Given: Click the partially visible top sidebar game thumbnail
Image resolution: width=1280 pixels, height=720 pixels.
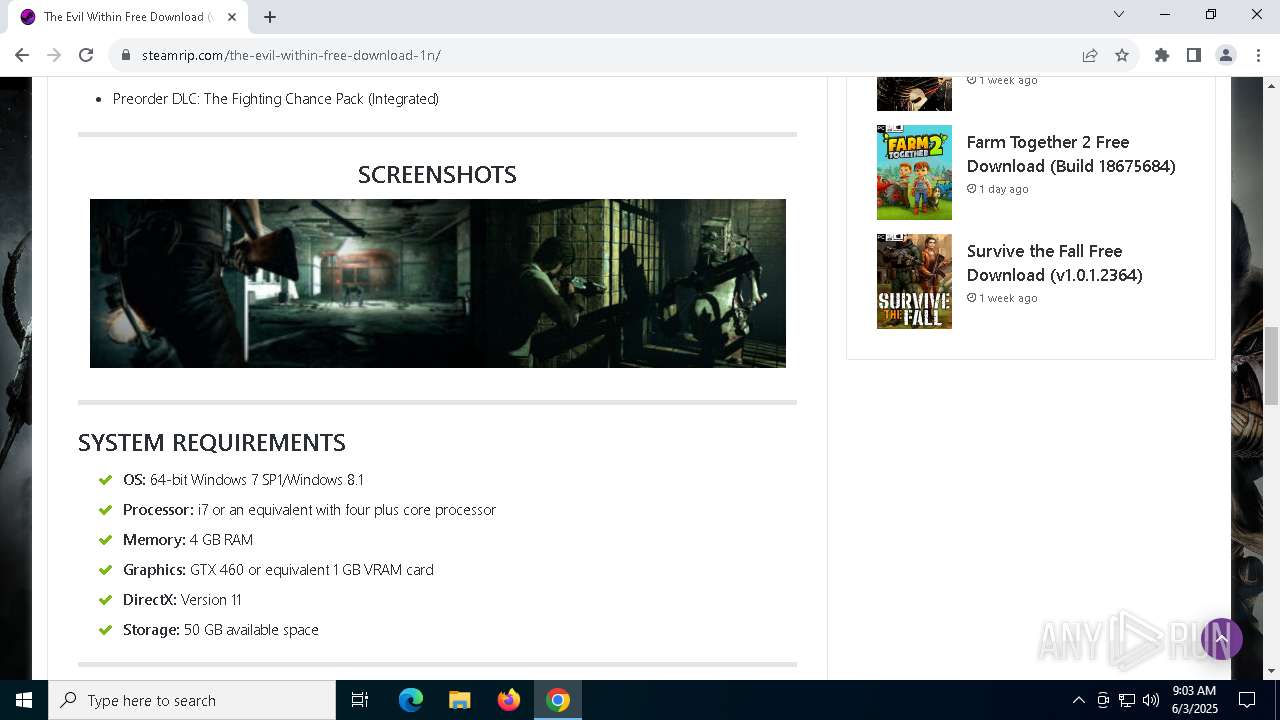Looking at the screenshot, I should (x=914, y=94).
